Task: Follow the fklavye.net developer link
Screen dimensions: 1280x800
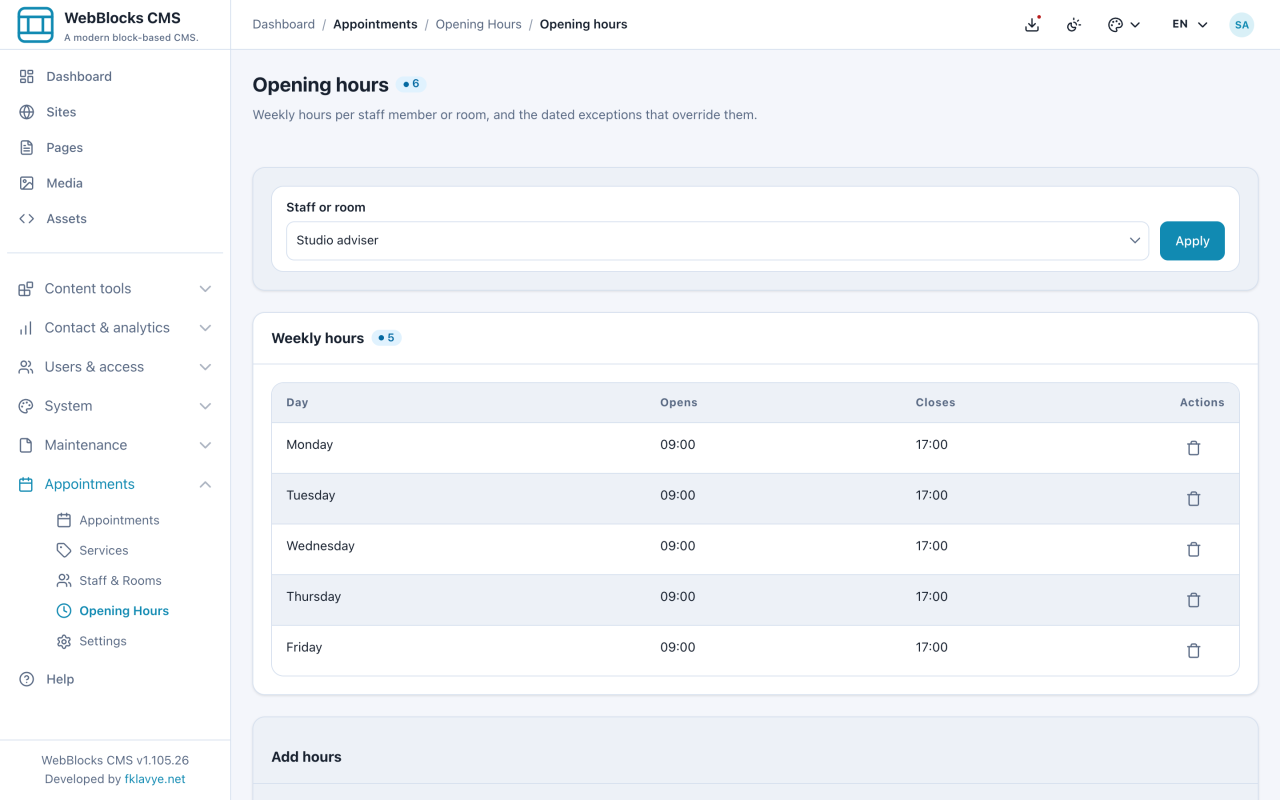Action: (x=155, y=779)
